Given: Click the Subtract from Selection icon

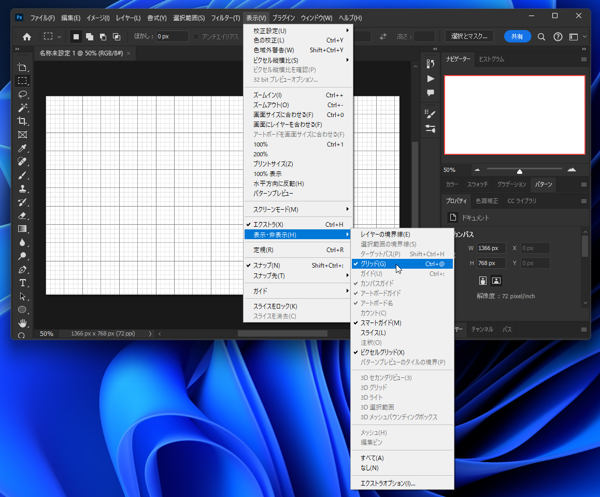Looking at the screenshot, I should tap(103, 37).
